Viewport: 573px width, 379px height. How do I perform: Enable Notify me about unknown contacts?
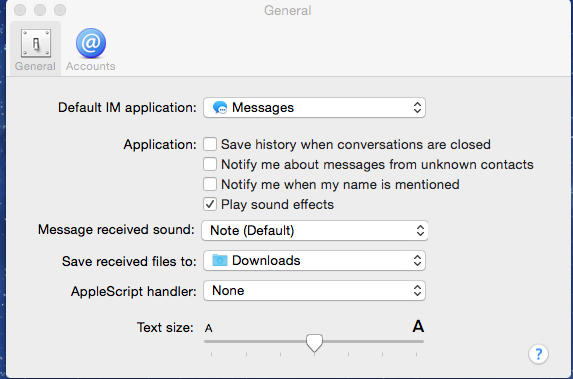[210, 164]
